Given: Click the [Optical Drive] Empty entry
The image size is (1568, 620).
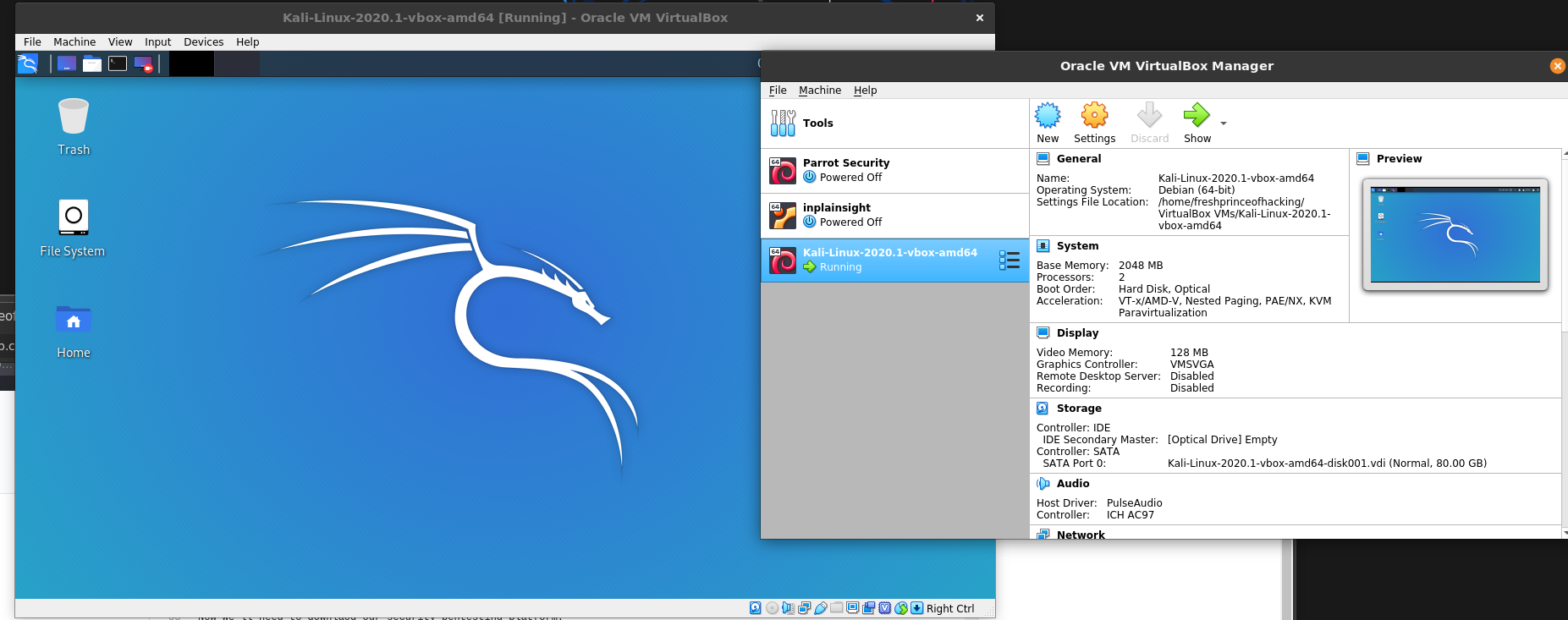Looking at the screenshot, I should (x=1222, y=440).
